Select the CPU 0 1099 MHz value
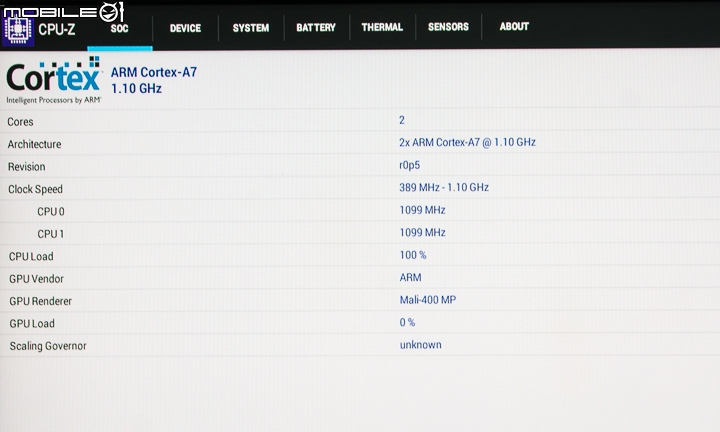 coord(422,210)
